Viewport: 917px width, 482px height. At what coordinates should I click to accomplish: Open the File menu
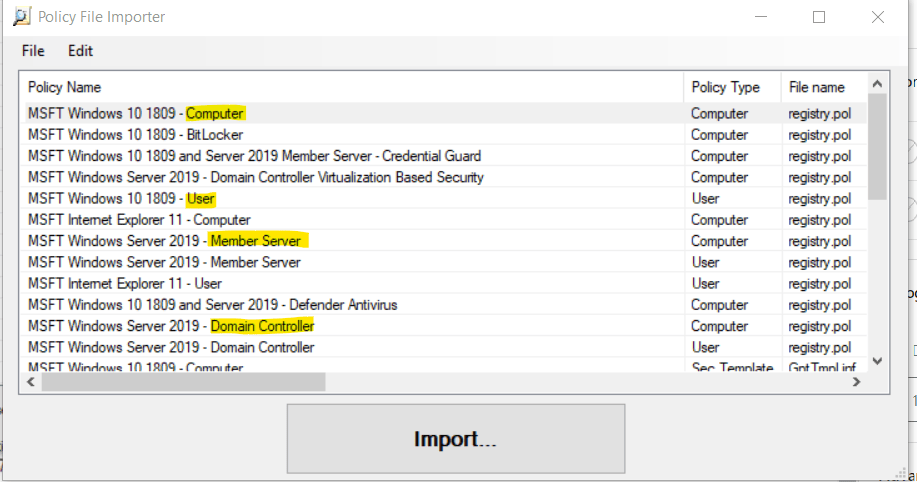tap(33, 50)
